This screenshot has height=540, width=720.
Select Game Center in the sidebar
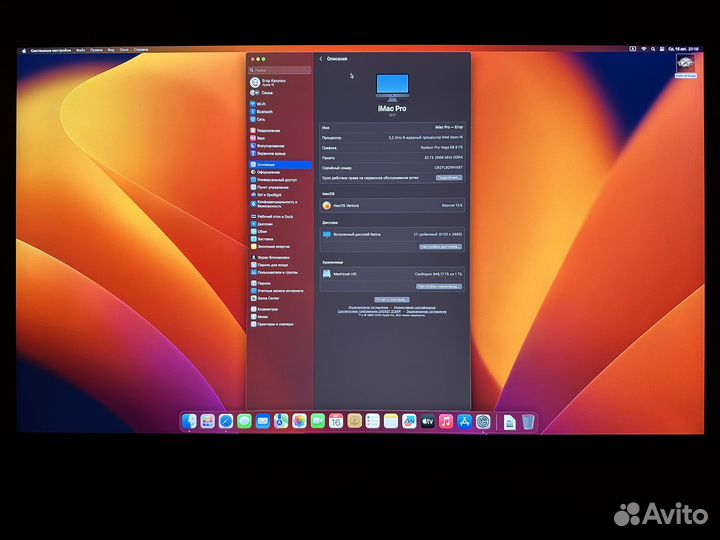point(265,298)
